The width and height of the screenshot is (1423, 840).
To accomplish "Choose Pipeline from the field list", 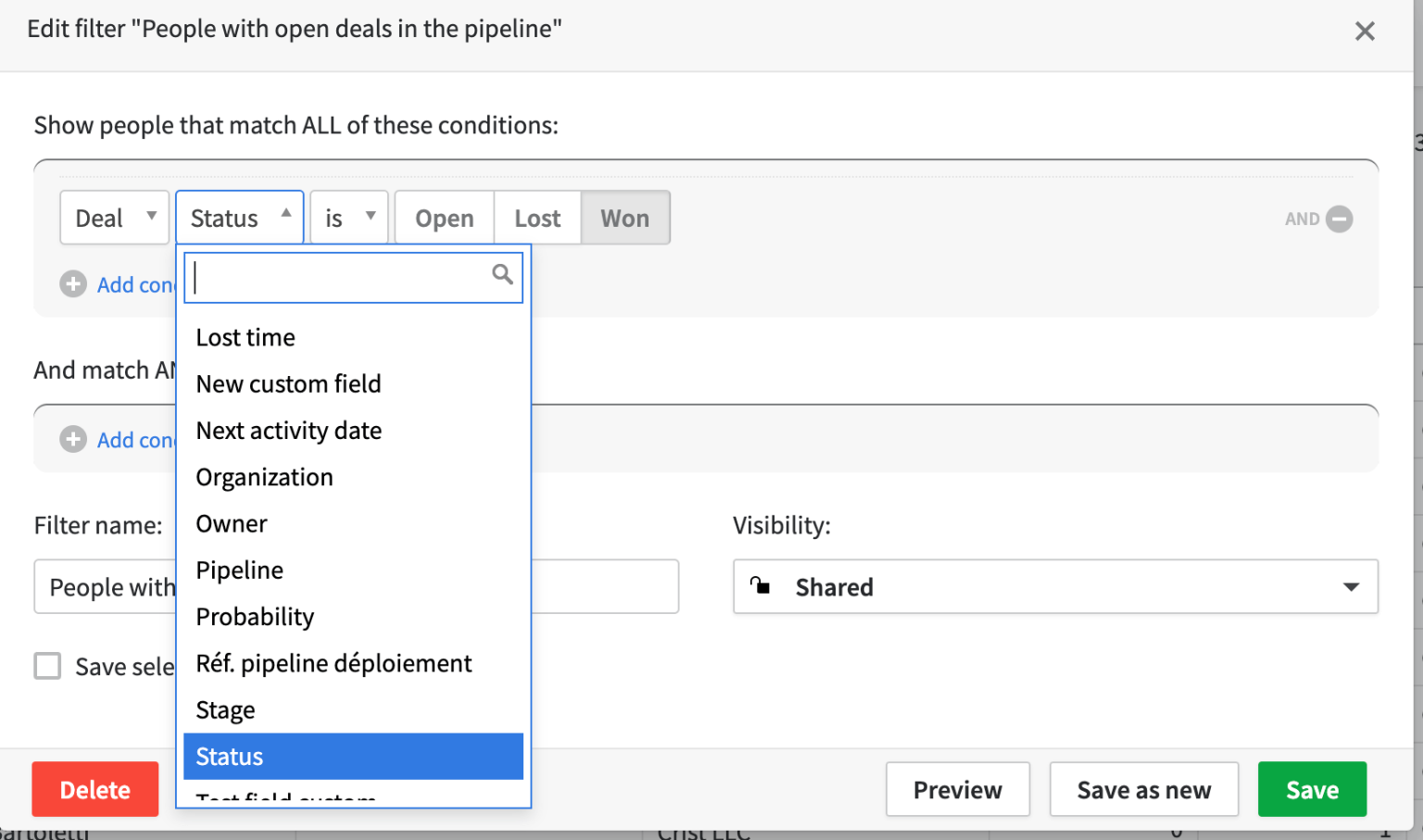I will (x=239, y=570).
